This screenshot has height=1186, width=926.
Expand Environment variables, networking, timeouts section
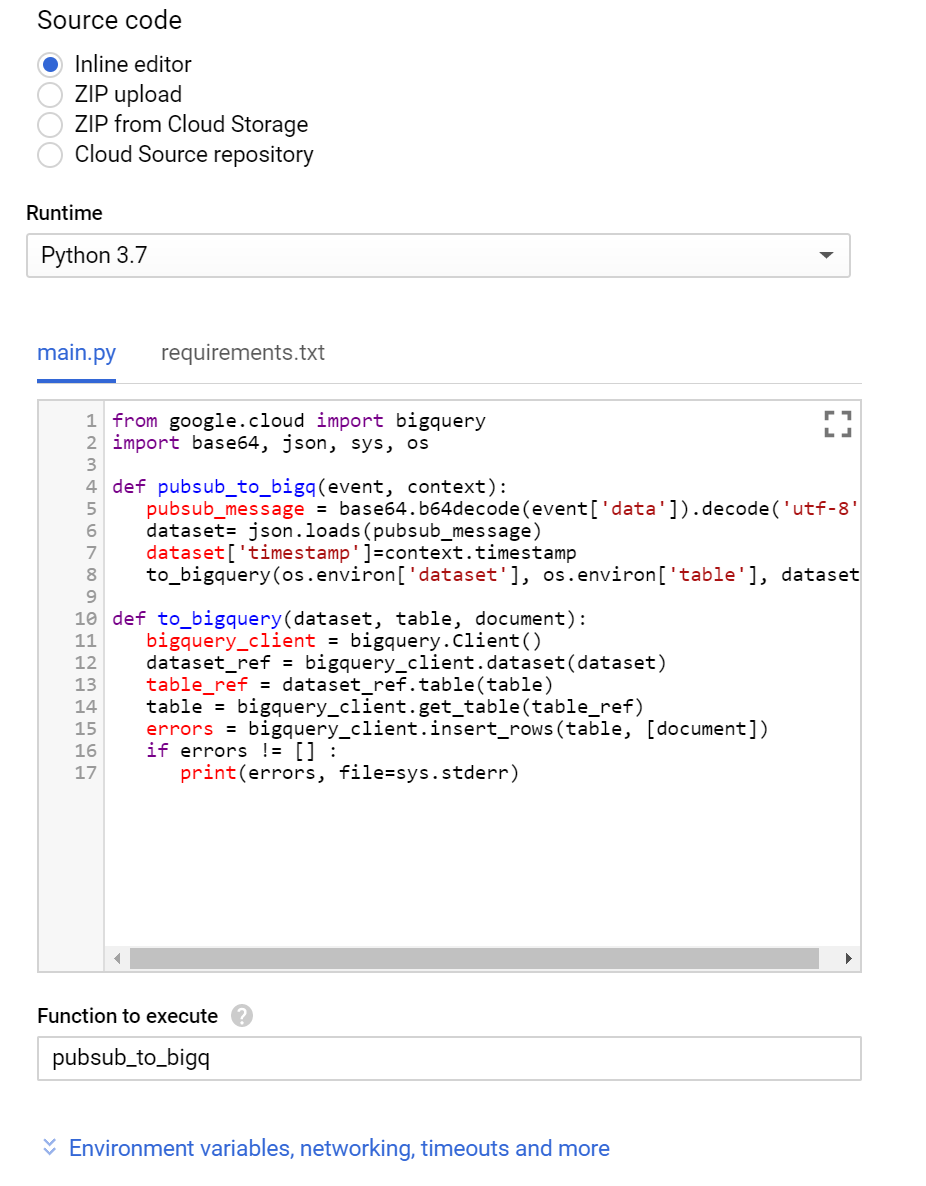coord(338,1147)
